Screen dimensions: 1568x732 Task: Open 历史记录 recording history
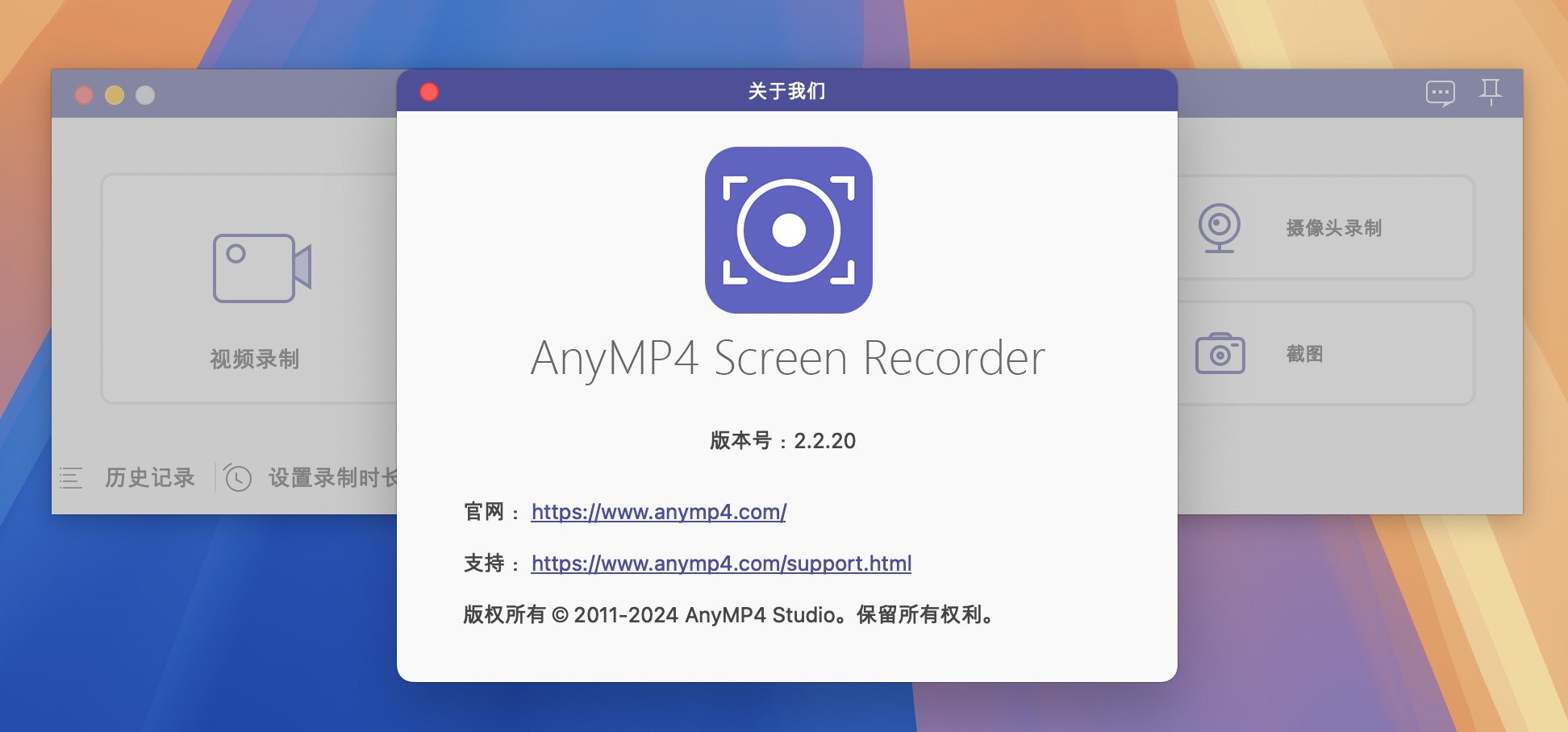pos(150,478)
